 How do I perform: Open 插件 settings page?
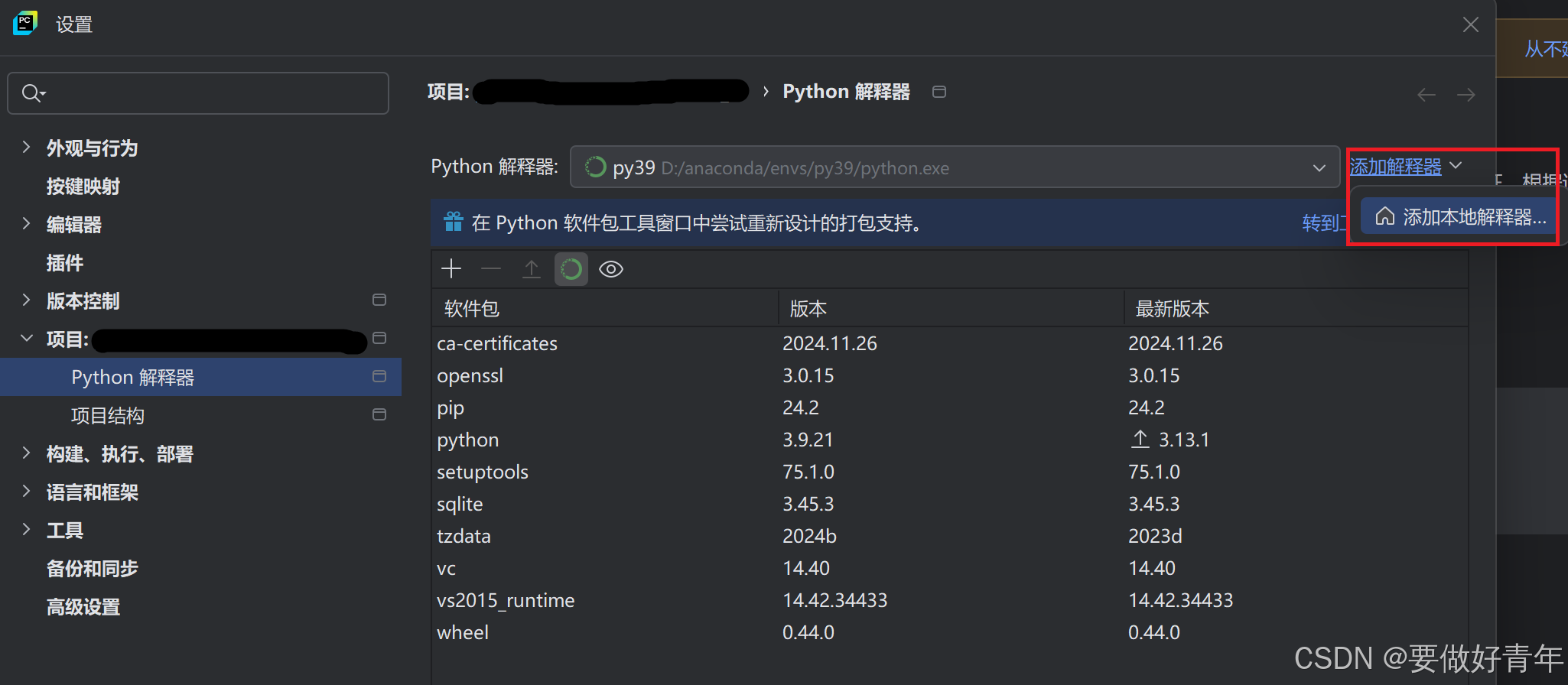[x=65, y=262]
